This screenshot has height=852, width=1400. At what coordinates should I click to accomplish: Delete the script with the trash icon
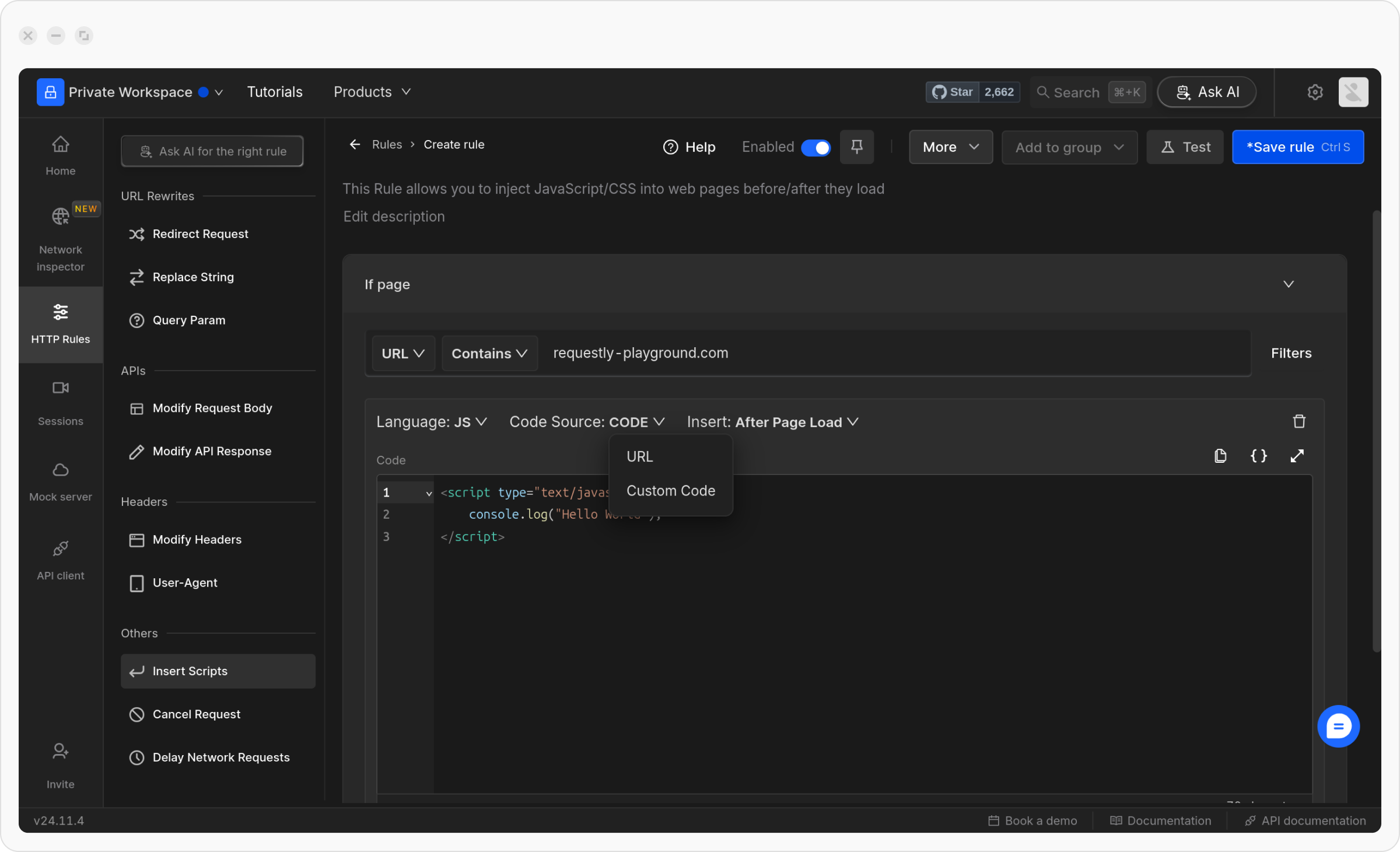[x=1298, y=421]
